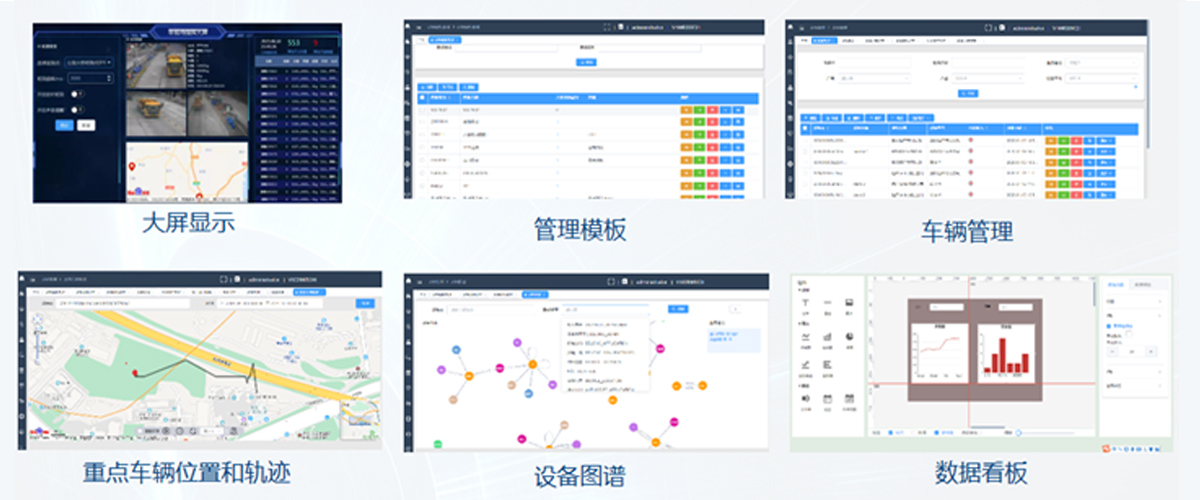Image resolution: width=1200 pixels, height=500 pixels.
Task: Adjust the zoom slider below dashboard canvas
Action: (x=1018, y=432)
